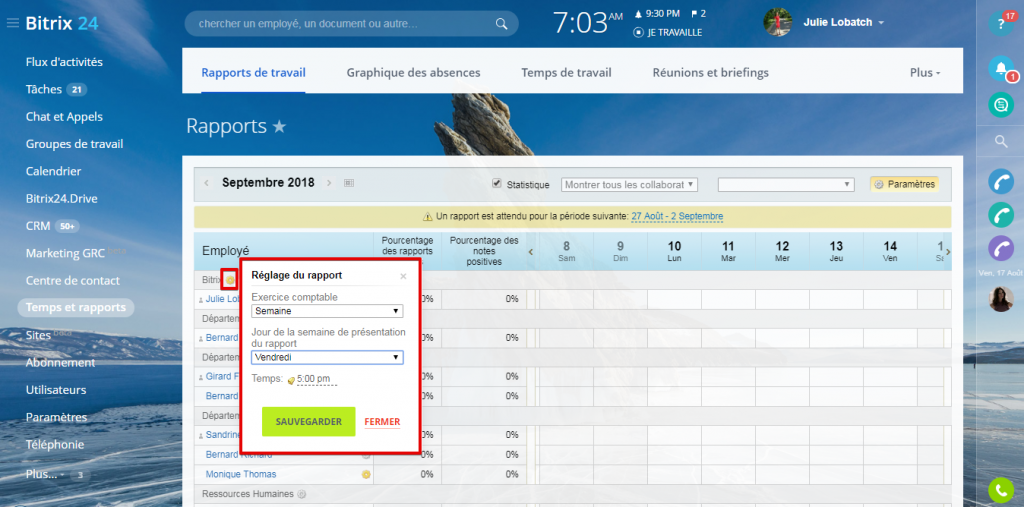1024x507 pixels.
Task: Open Groupes de travail in the sidebar
Action: (74, 144)
